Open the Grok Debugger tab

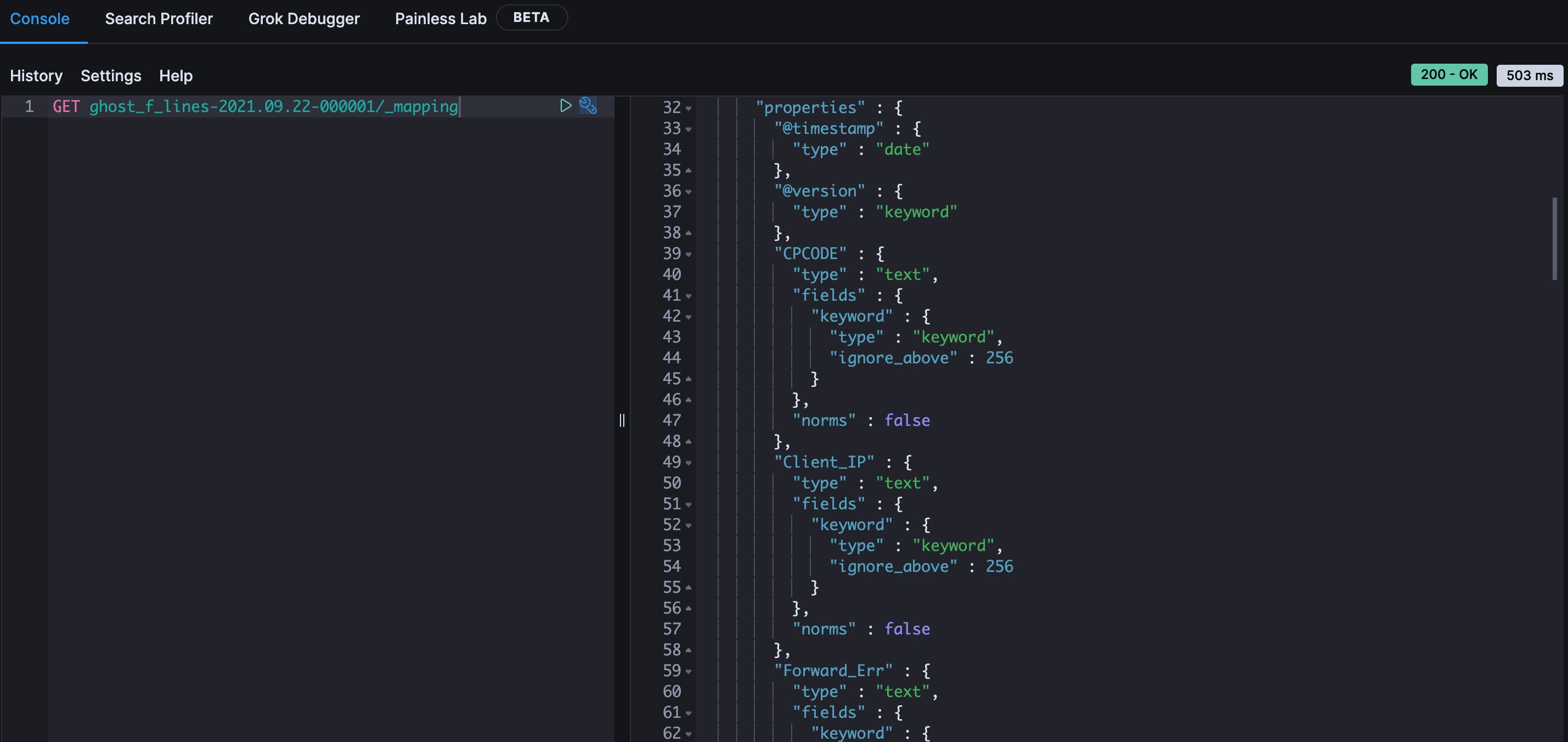click(304, 19)
